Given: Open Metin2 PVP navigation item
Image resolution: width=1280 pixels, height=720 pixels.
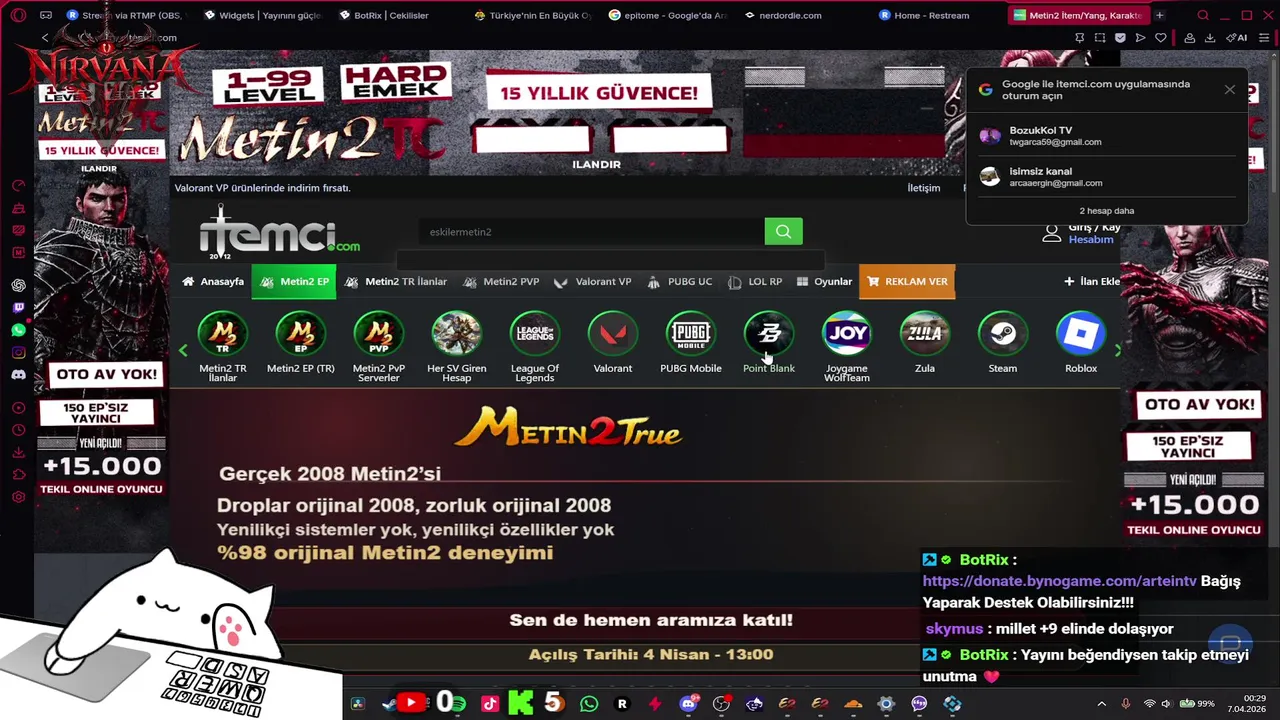Looking at the screenshot, I should pyautogui.click(x=501, y=282).
